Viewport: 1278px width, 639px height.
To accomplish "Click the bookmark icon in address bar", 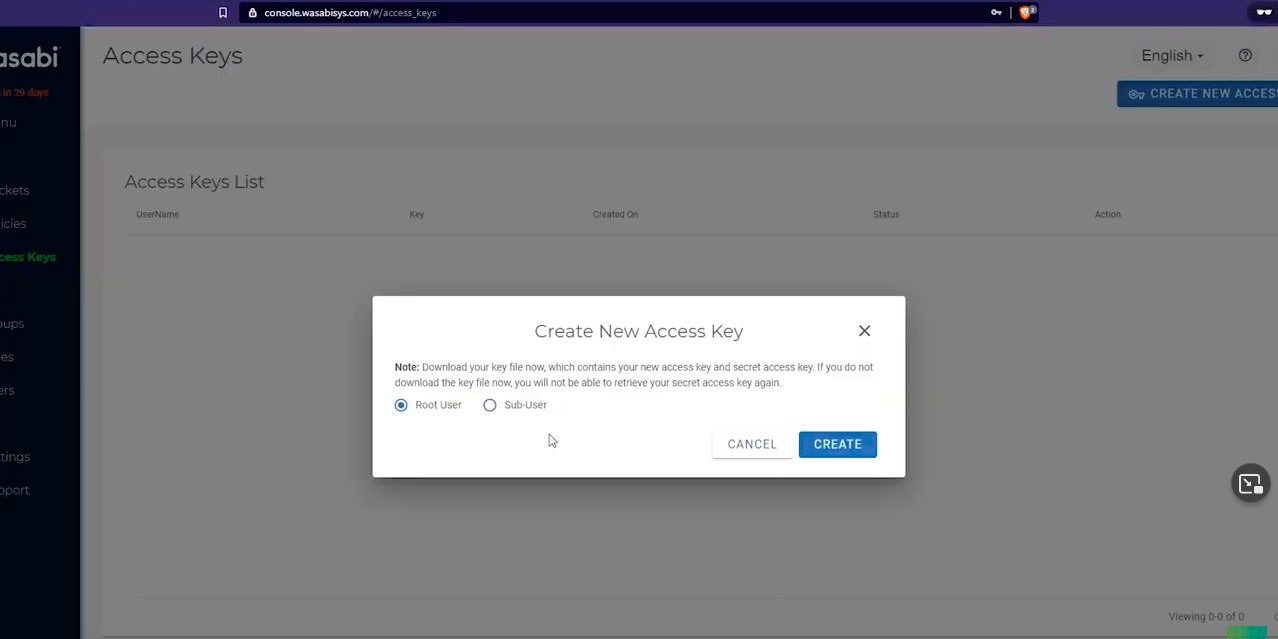I will pos(223,13).
